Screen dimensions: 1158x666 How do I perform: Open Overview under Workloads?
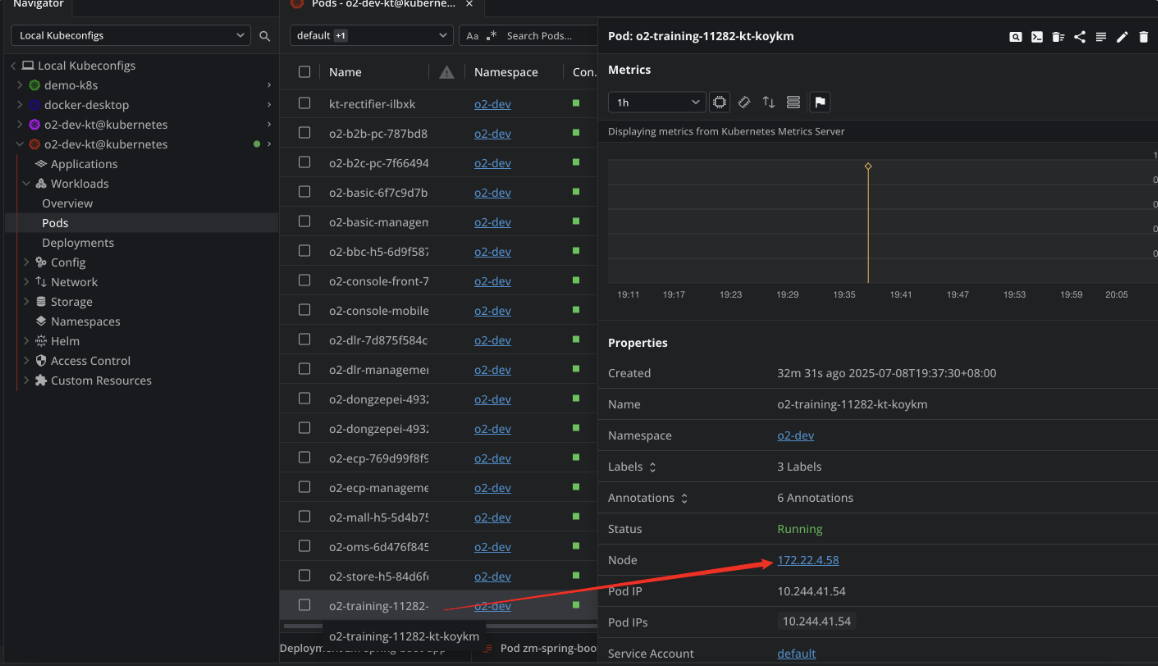[x=67, y=203]
